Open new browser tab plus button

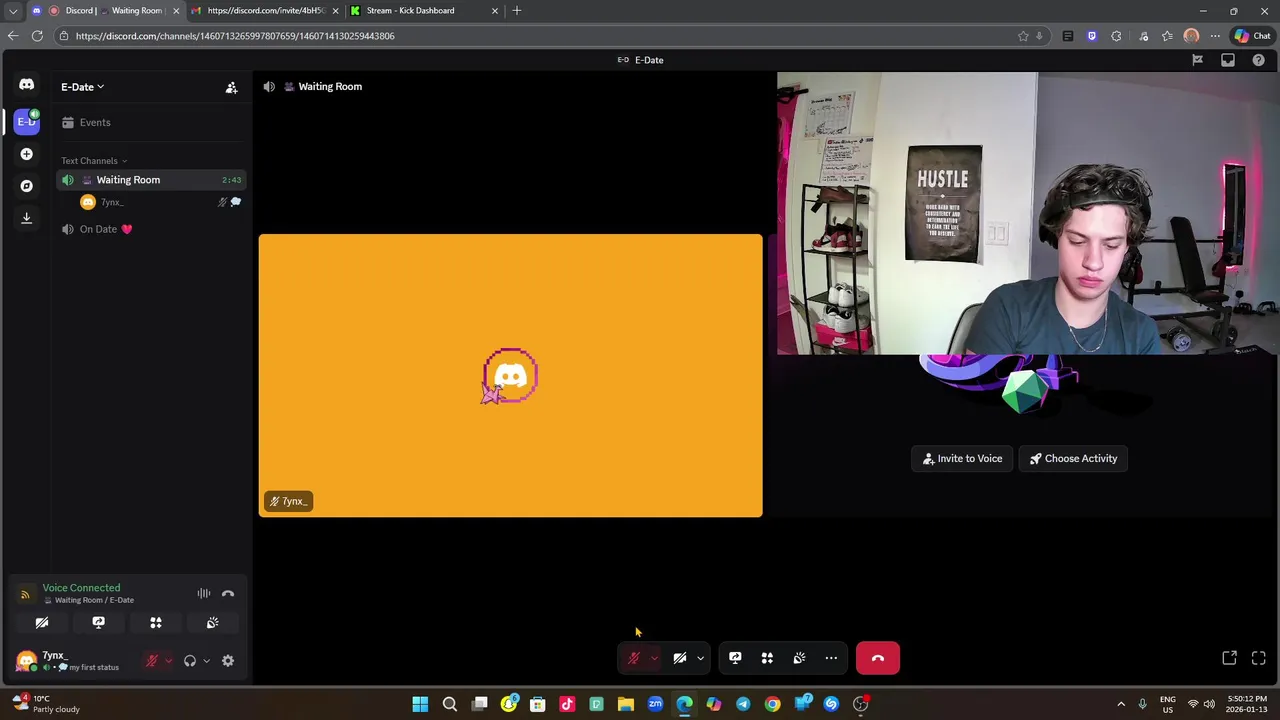pos(517,11)
